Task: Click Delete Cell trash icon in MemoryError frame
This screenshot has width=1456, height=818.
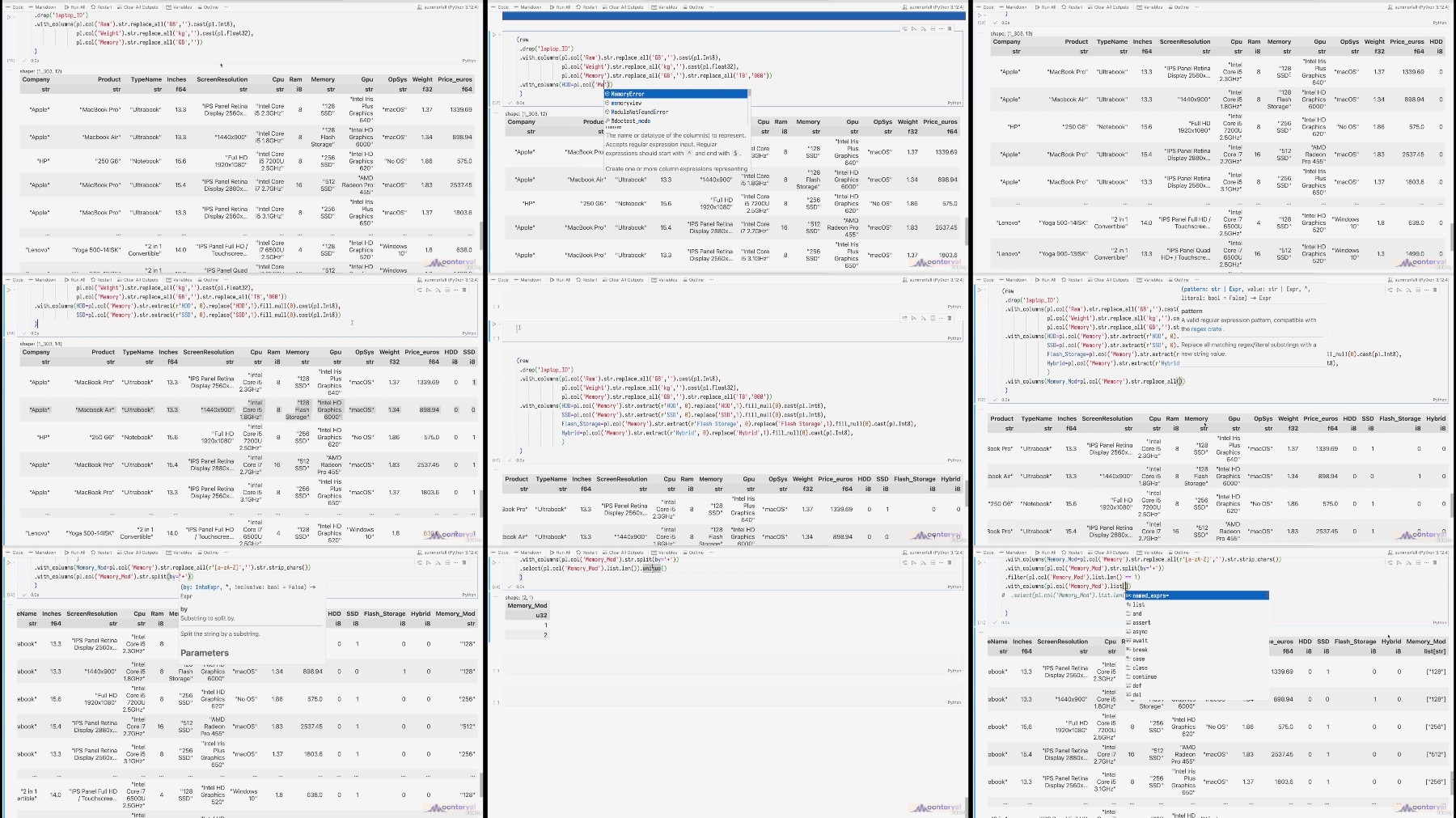Action: (x=950, y=29)
